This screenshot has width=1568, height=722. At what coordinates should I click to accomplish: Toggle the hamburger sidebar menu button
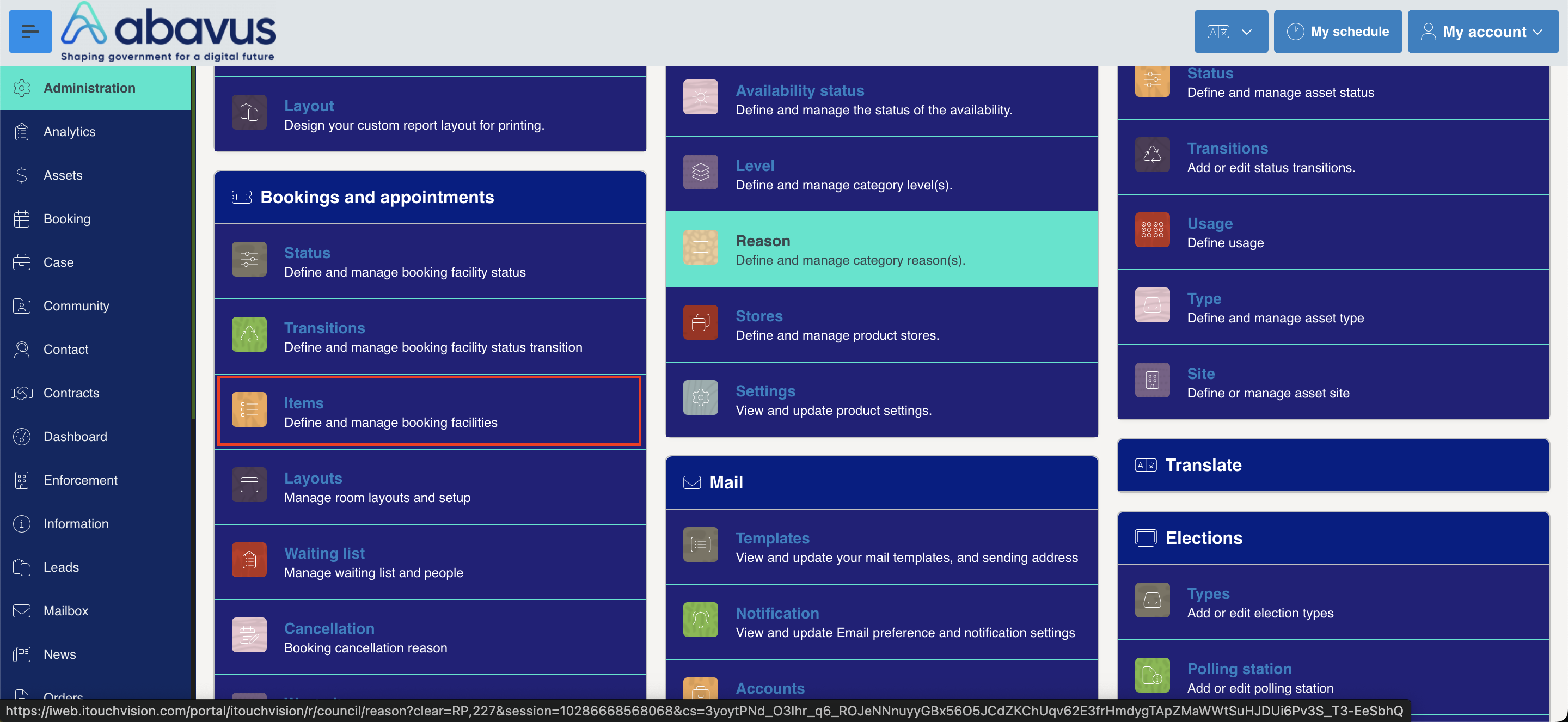[x=30, y=31]
